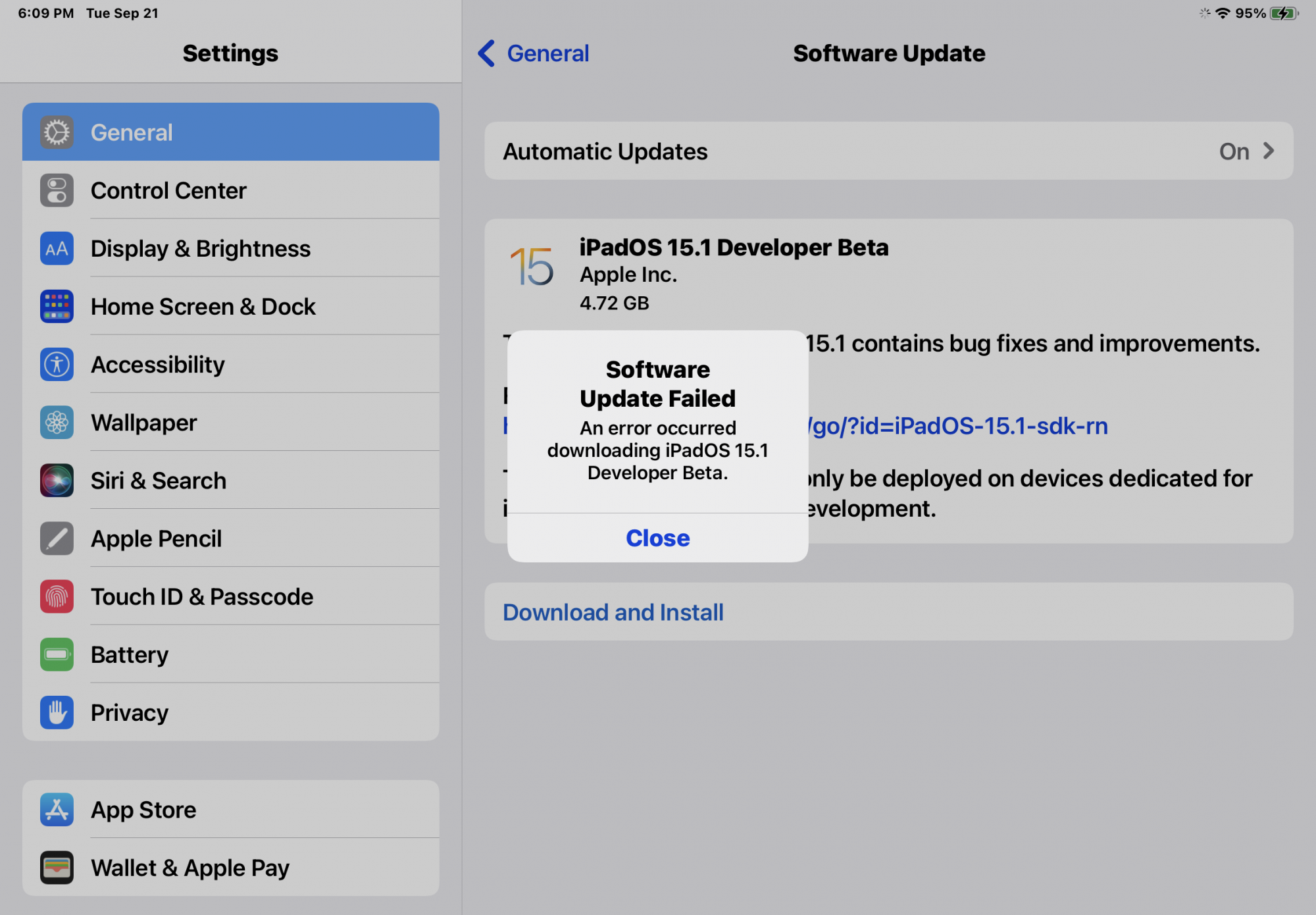Tap the Touch ID fingerprint icon
The image size is (1316, 915).
click(x=57, y=596)
